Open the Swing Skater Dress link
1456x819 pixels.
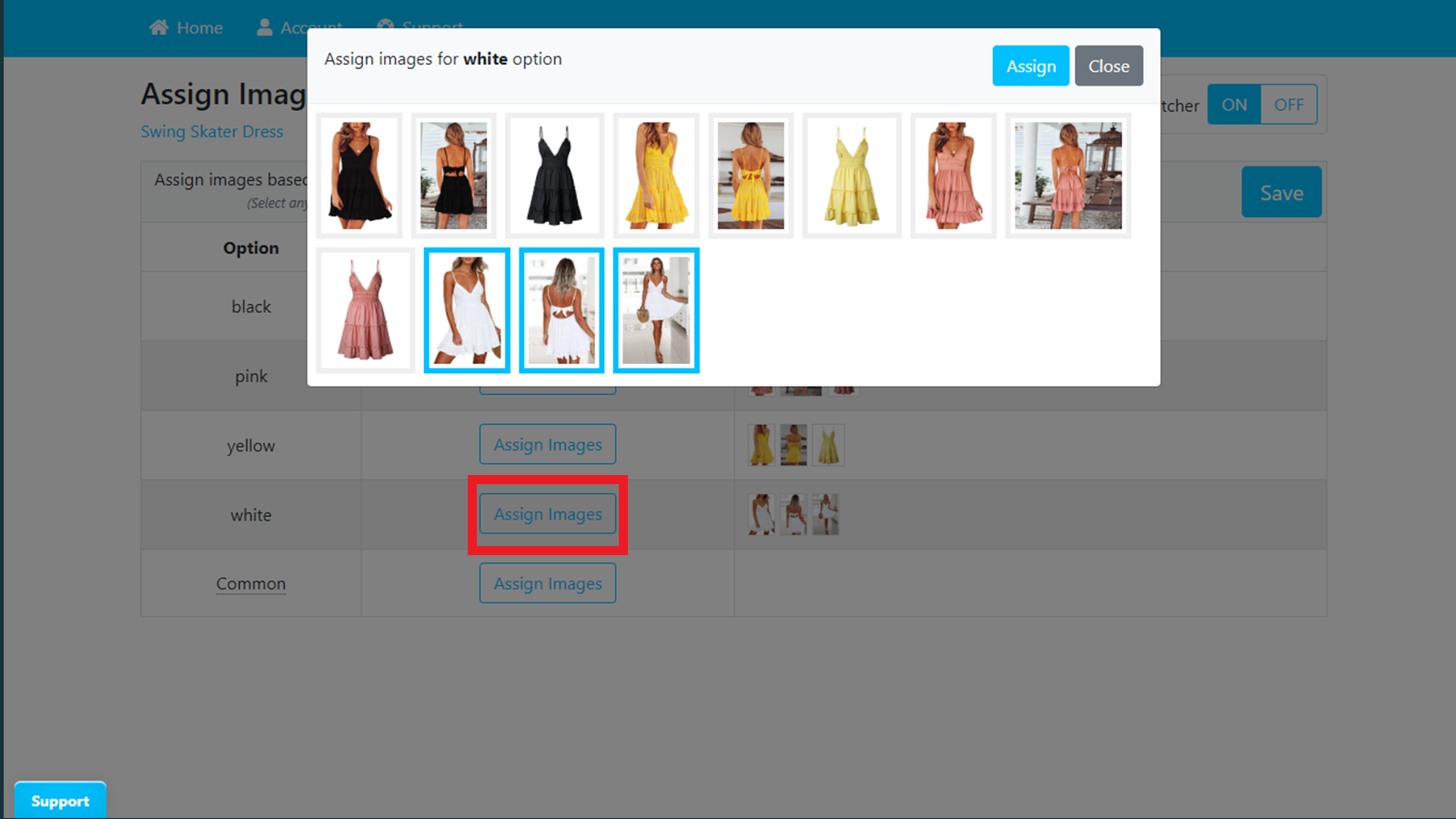tap(212, 131)
